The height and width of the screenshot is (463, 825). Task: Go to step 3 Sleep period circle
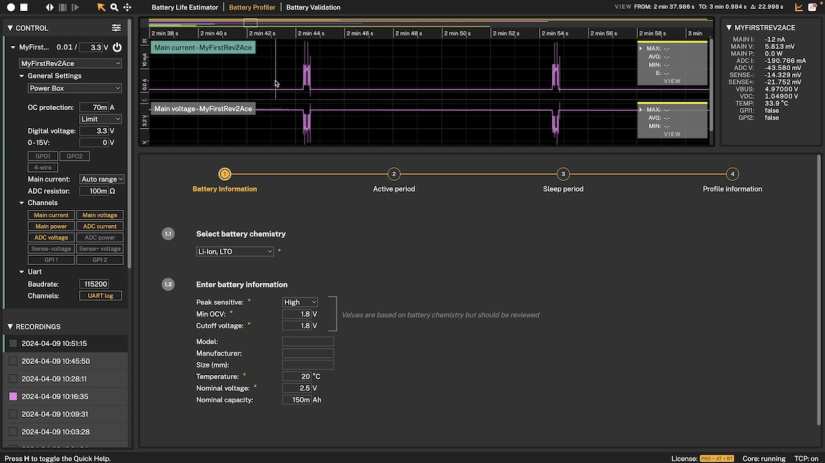click(563, 174)
